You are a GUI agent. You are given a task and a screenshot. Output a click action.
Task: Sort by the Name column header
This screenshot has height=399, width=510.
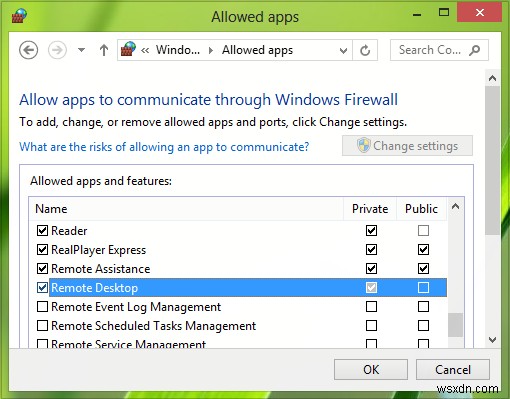(x=186, y=209)
